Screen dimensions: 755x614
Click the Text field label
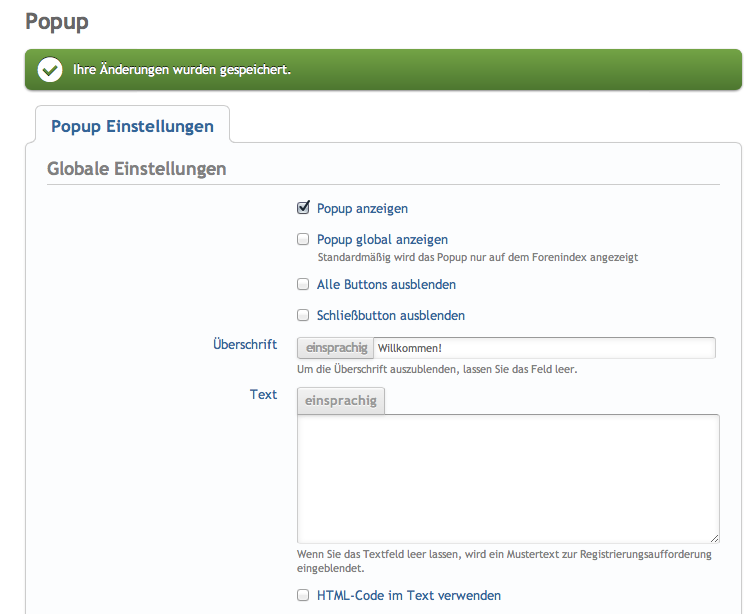[263, 394]
